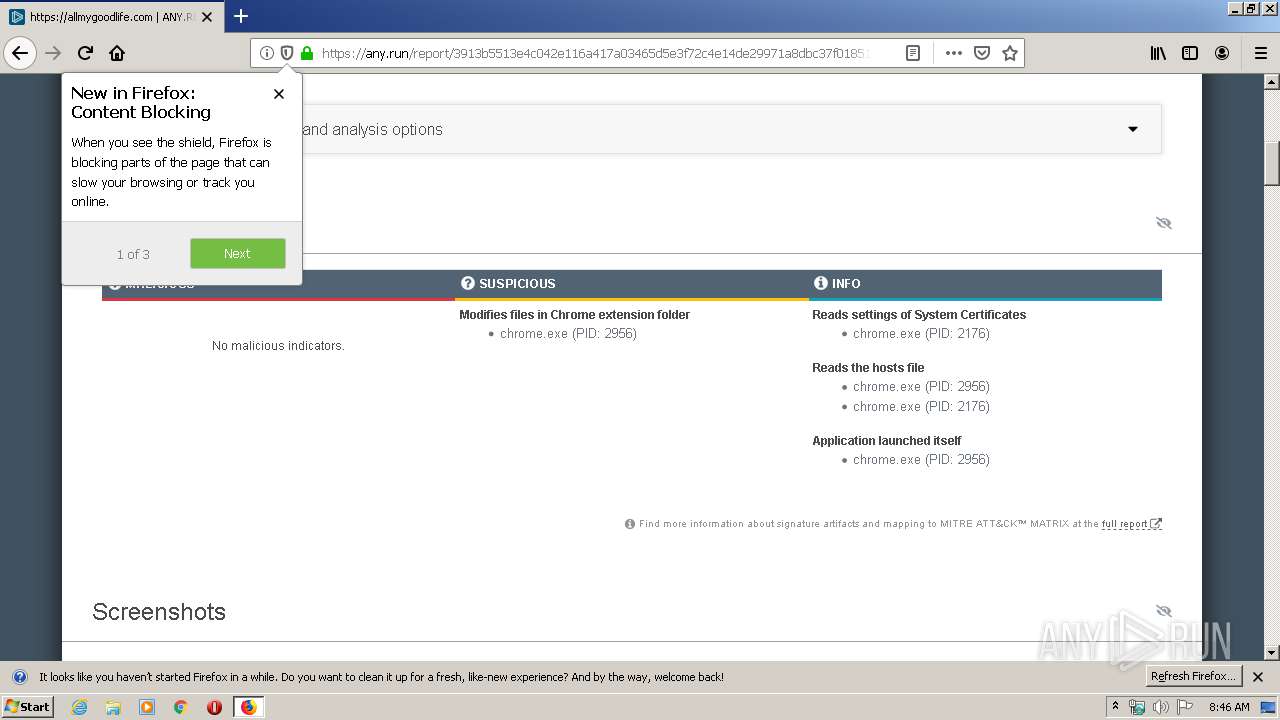
Task: Click the 8:46 AM system clock
Action: click(x=1229, y=707)
